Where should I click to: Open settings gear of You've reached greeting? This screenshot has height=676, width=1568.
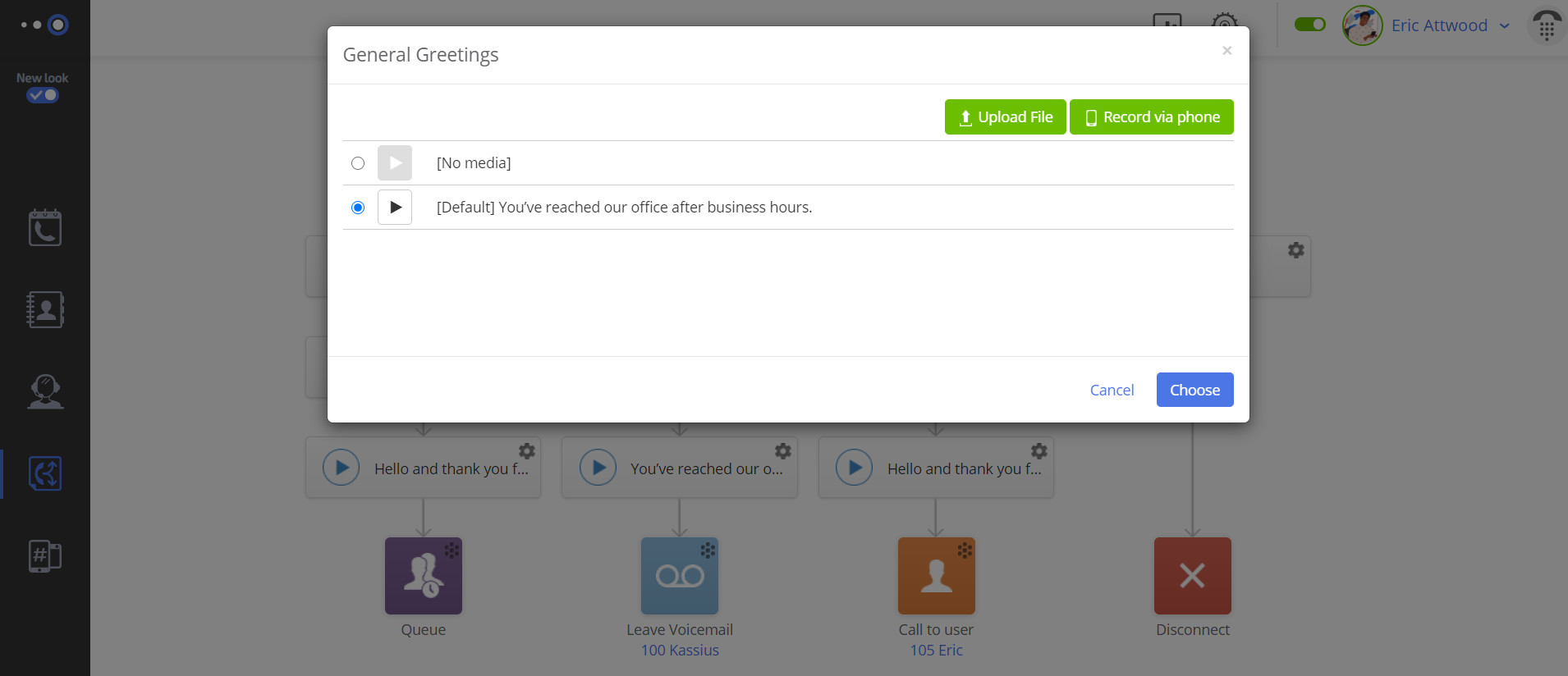click(x=783, y=451)
